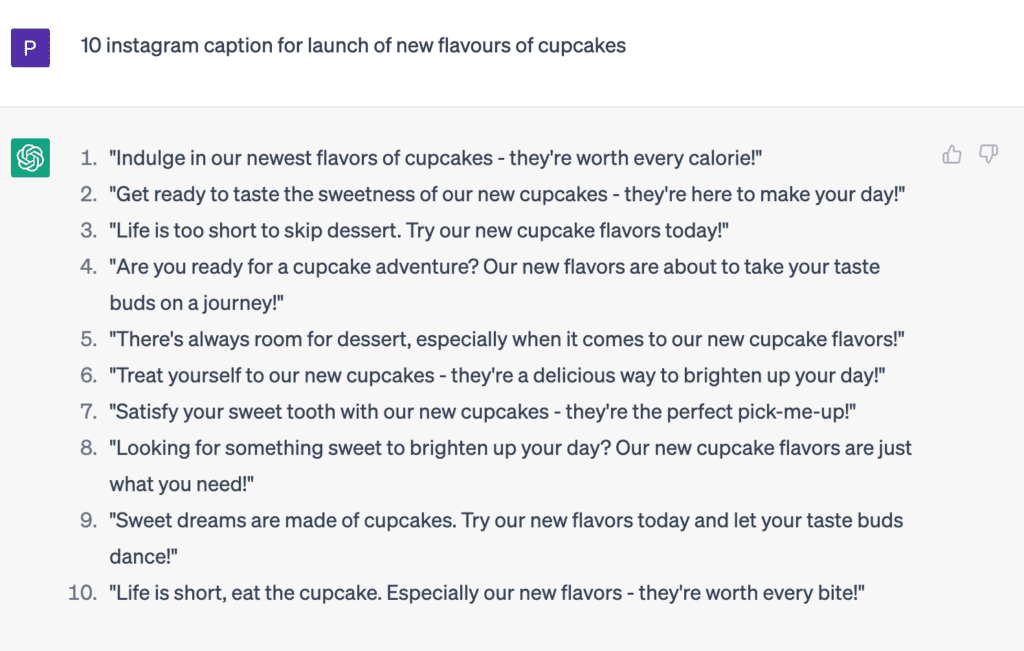
Task: Click the thumbs up icon
Action: pyautogui.click(x=952, y=154)
